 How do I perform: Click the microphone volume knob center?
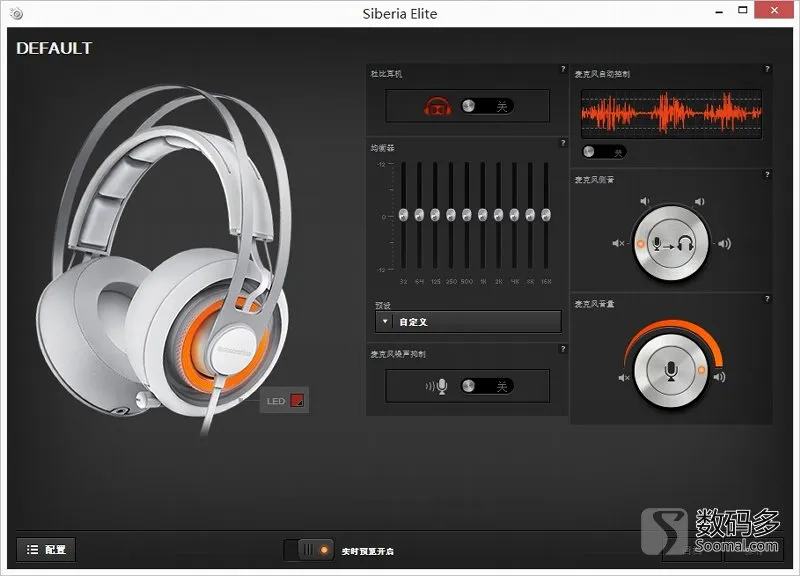[x=671, y=371]
